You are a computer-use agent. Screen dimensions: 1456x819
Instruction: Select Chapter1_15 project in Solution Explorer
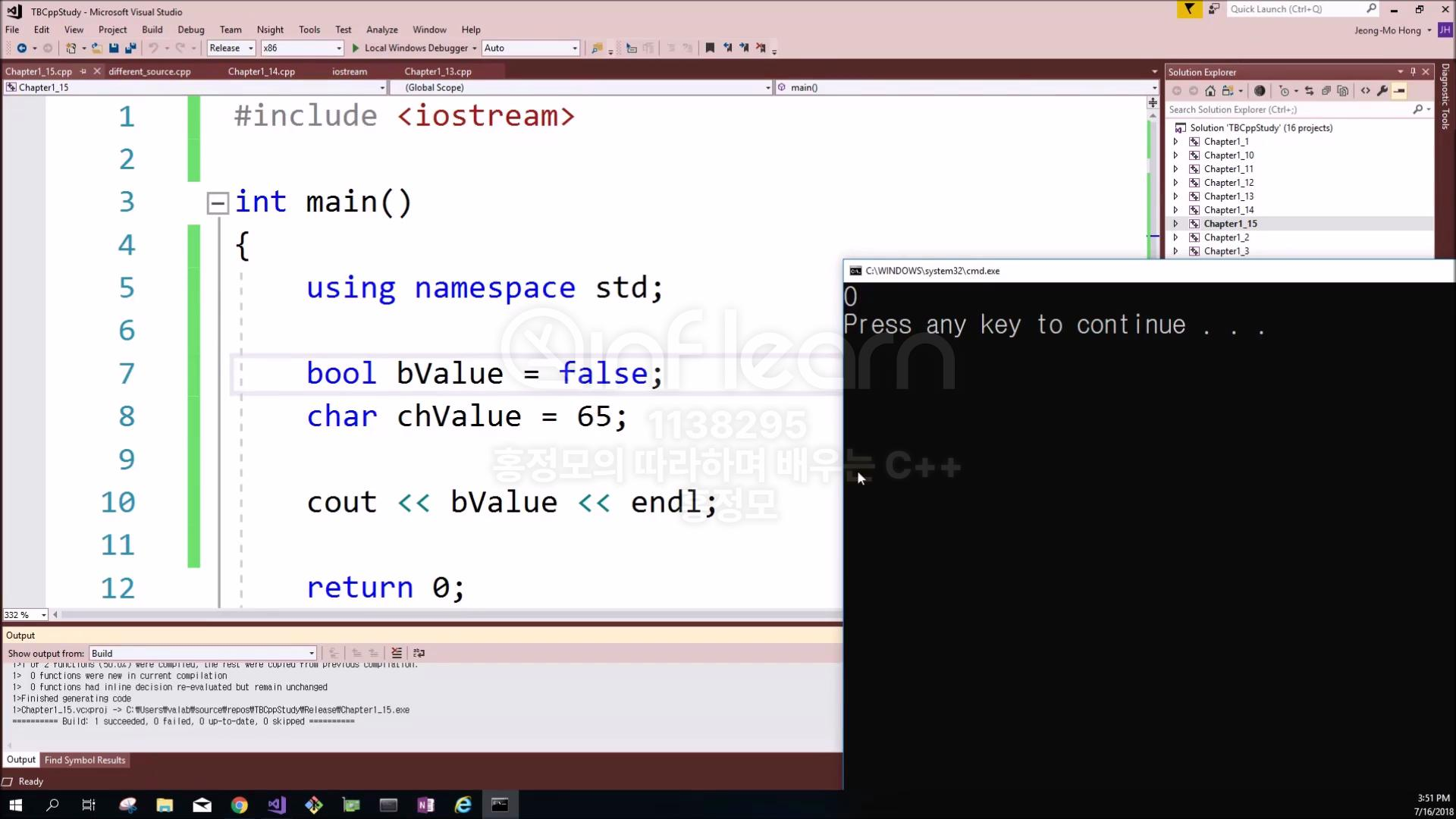[x=1230, y=224]
